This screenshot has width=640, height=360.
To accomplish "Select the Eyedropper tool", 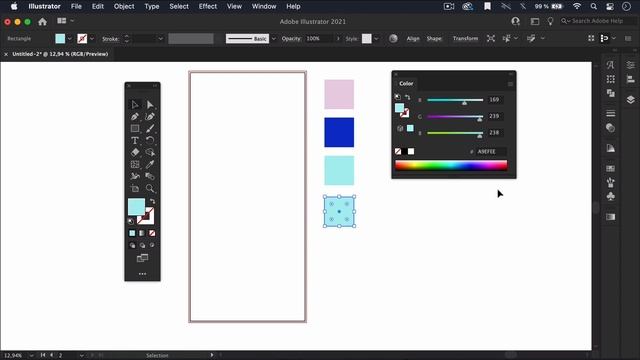I will (x=150, y=164).
